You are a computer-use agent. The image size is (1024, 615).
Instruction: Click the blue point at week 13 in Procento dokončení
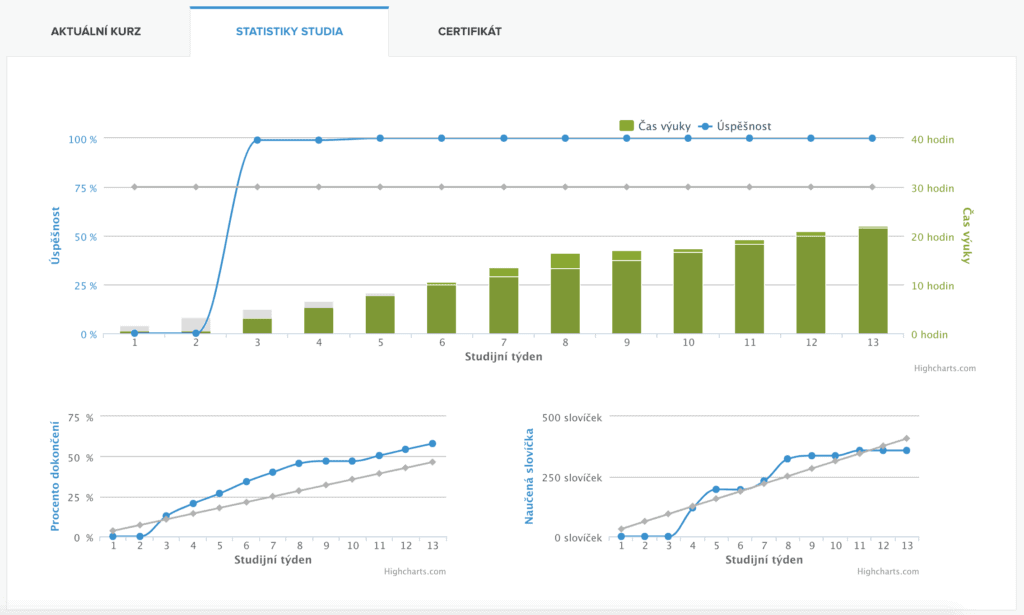point(430,441)
